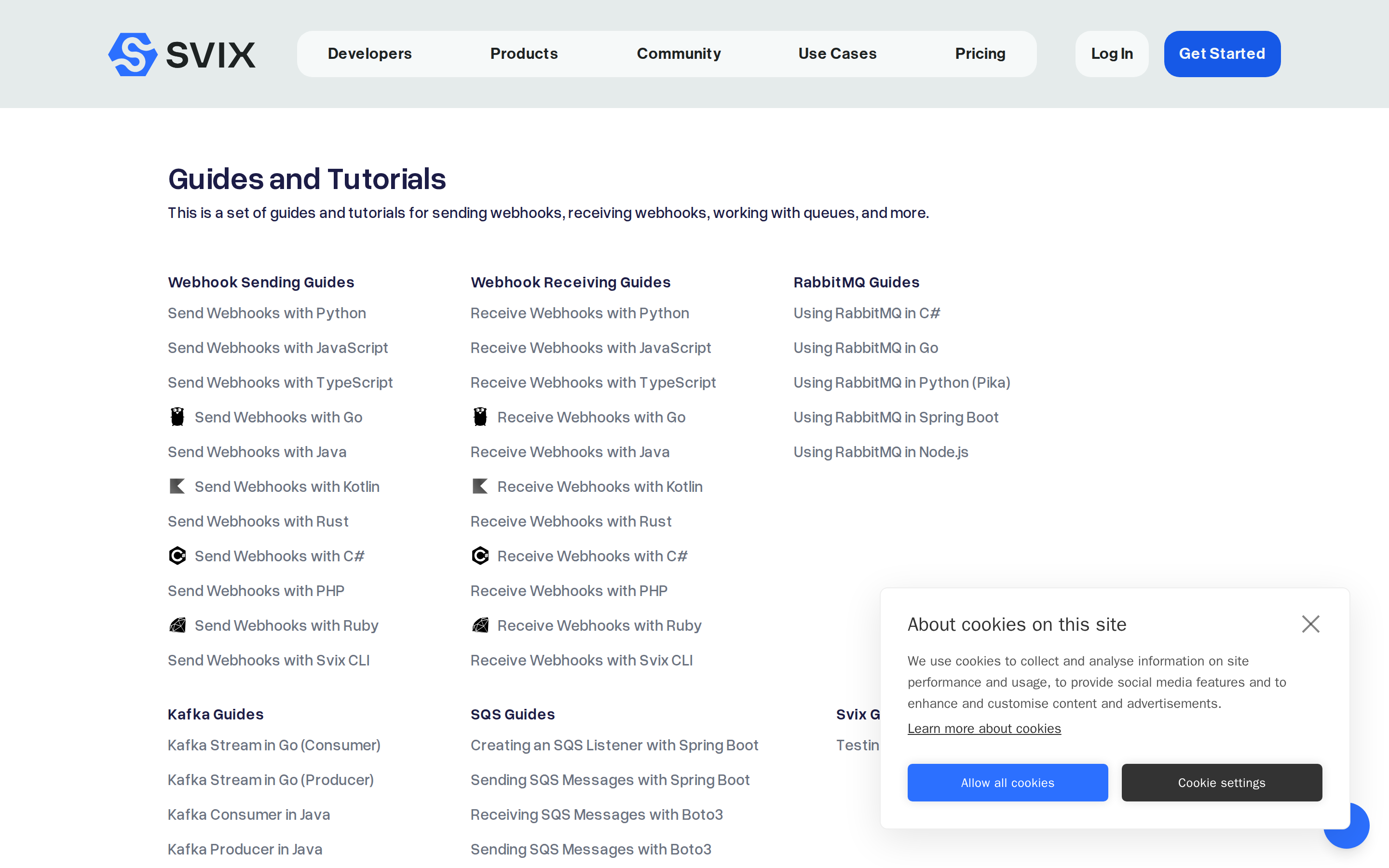Open Kafka Stream in Go (Producer) guide
The width and height of the screenshot is (1389, 868).
click(x=271, y=780)
